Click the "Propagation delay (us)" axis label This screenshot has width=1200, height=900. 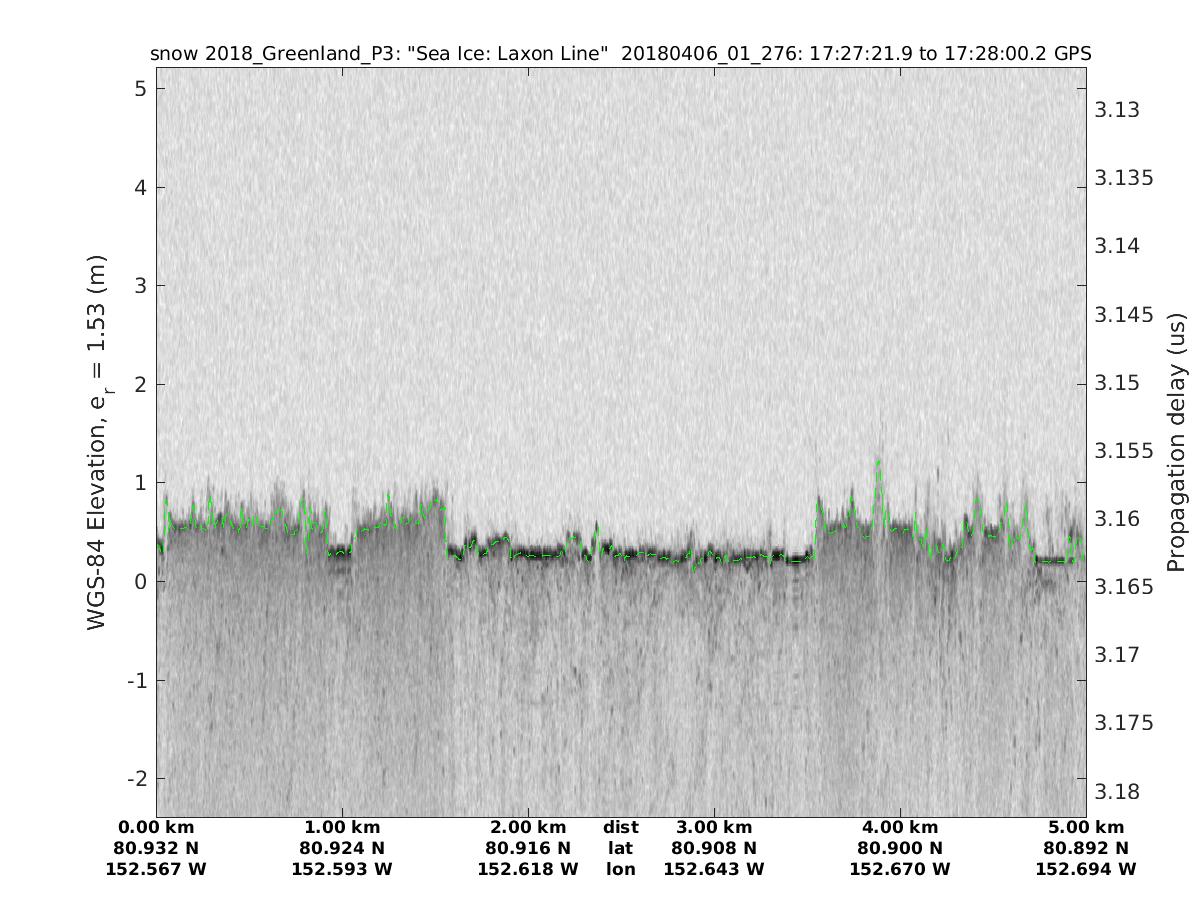tap(1176, 442)
